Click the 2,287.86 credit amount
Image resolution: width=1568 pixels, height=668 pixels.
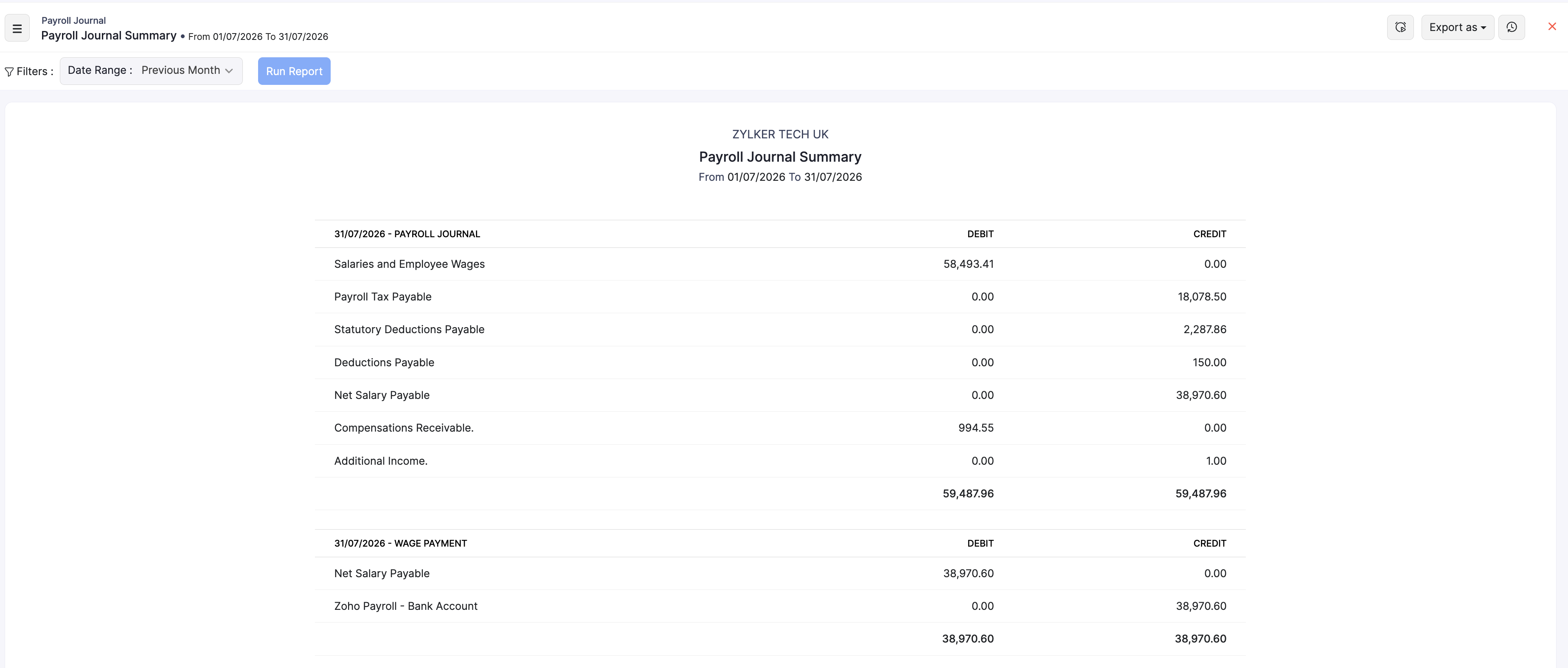(1205, 330)
